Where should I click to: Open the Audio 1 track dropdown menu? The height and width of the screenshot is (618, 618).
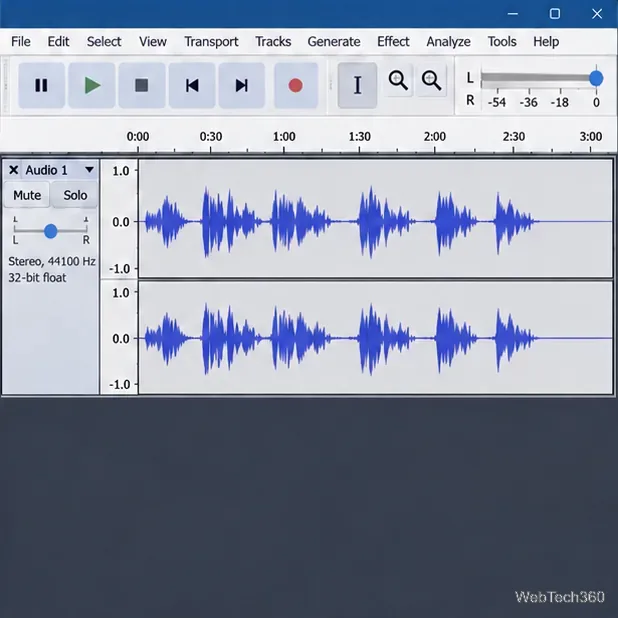coord(89,170)
